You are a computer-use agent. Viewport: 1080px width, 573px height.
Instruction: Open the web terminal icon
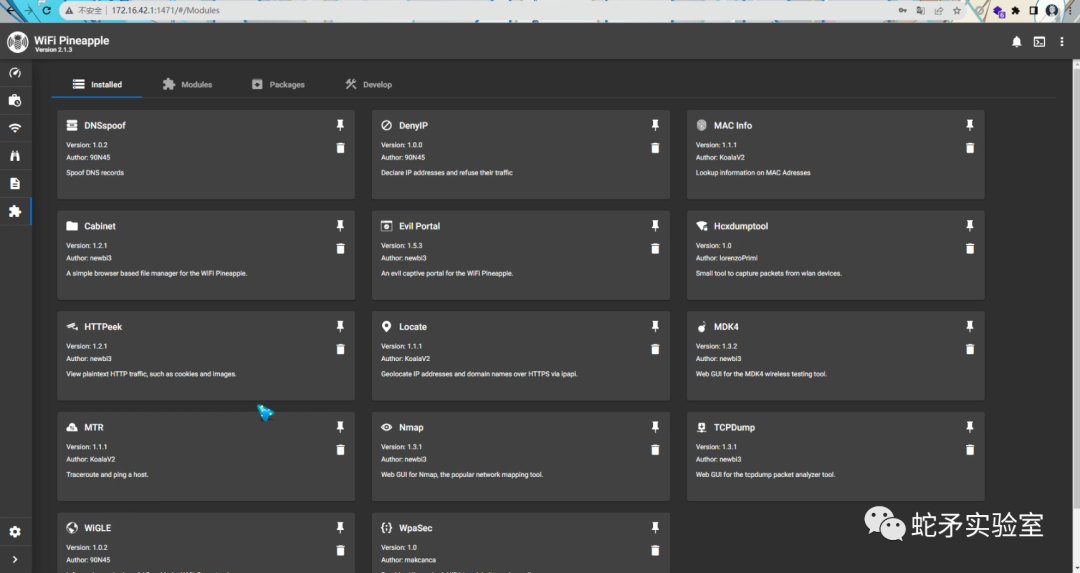coord(1039,42)
